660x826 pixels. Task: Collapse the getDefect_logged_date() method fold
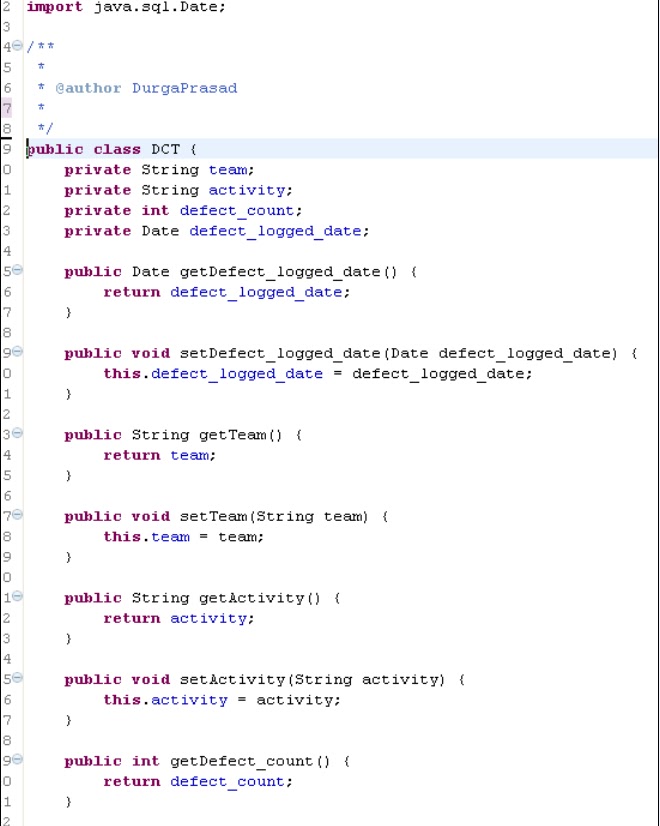pos(17,270)
